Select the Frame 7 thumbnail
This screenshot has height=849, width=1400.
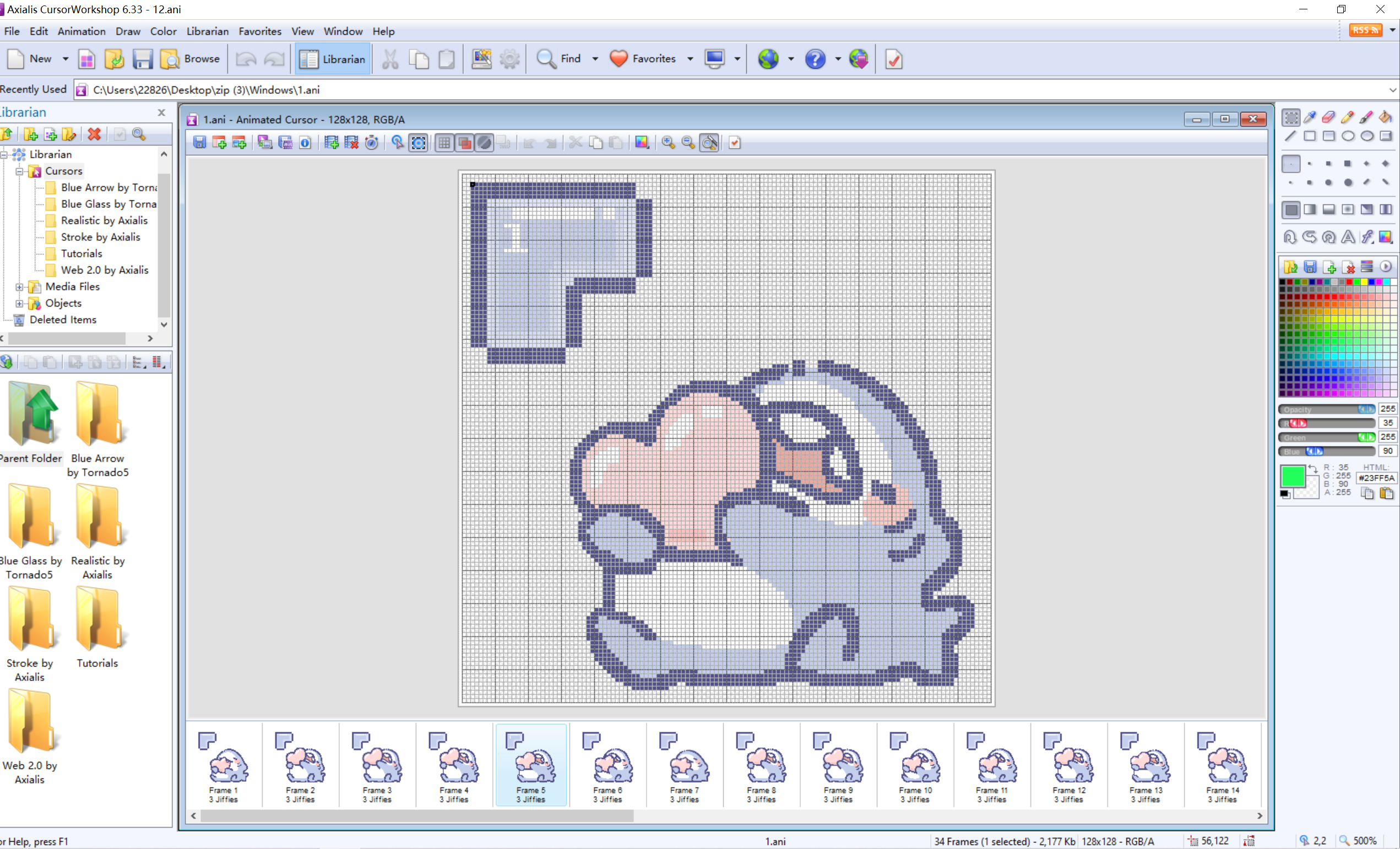pos(685,765)
